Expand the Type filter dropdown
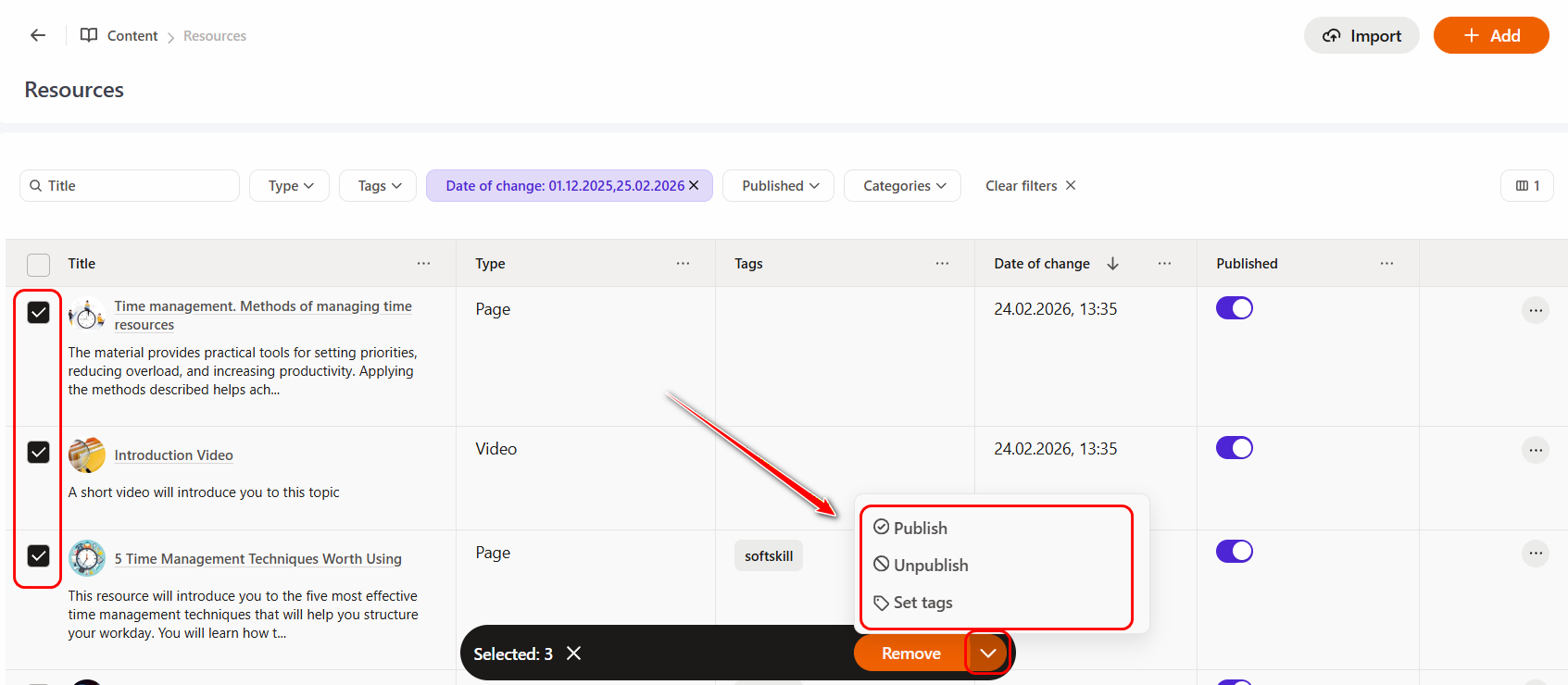Viewport: 1568px width, 685px height. [290, 186]
